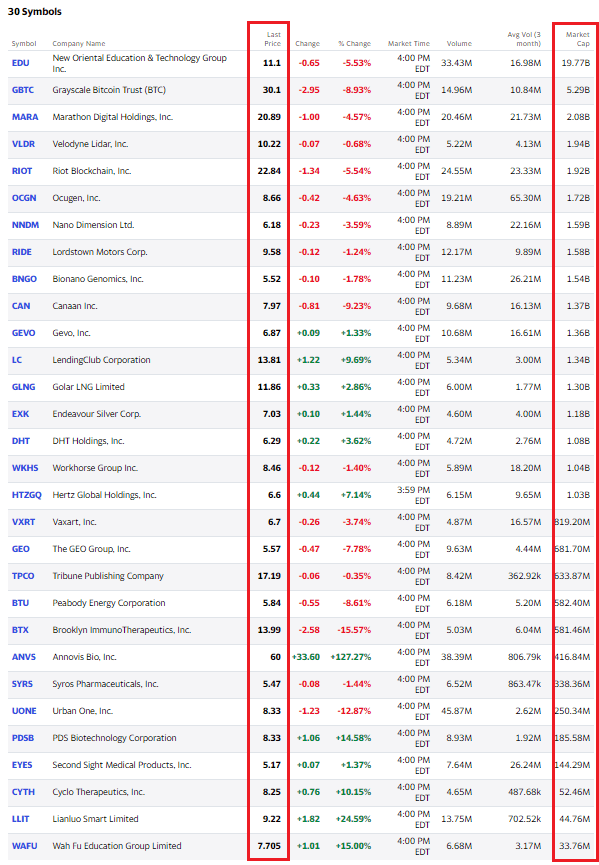
Task: Select the GEVO symbol link
Action: point(23,333)
